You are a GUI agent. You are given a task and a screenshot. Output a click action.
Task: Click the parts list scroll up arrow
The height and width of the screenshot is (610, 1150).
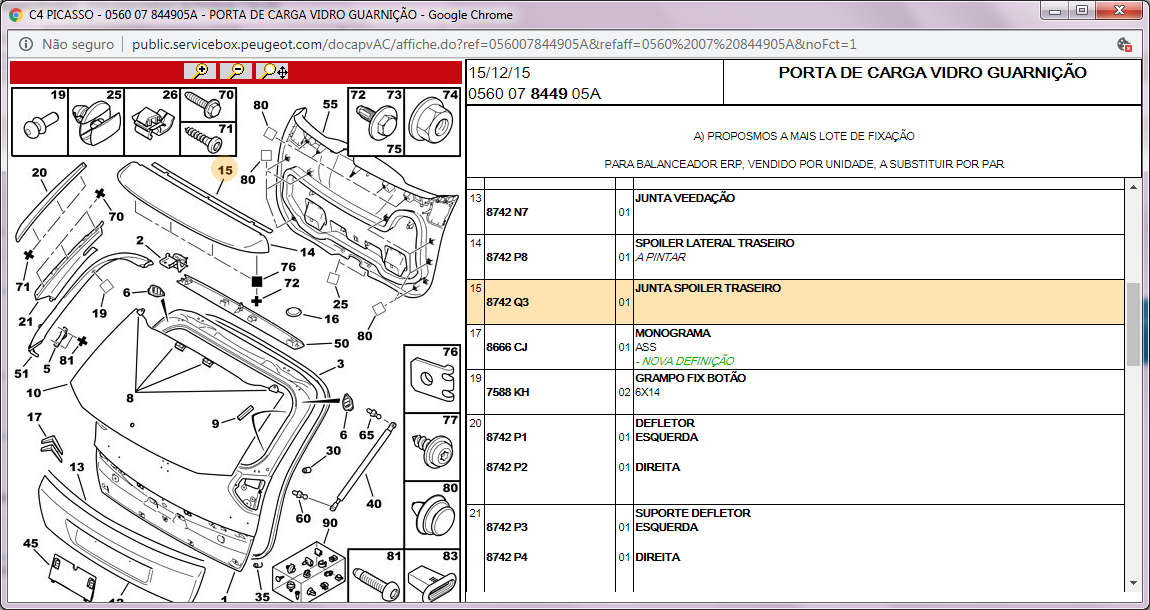coord(1133,188)
